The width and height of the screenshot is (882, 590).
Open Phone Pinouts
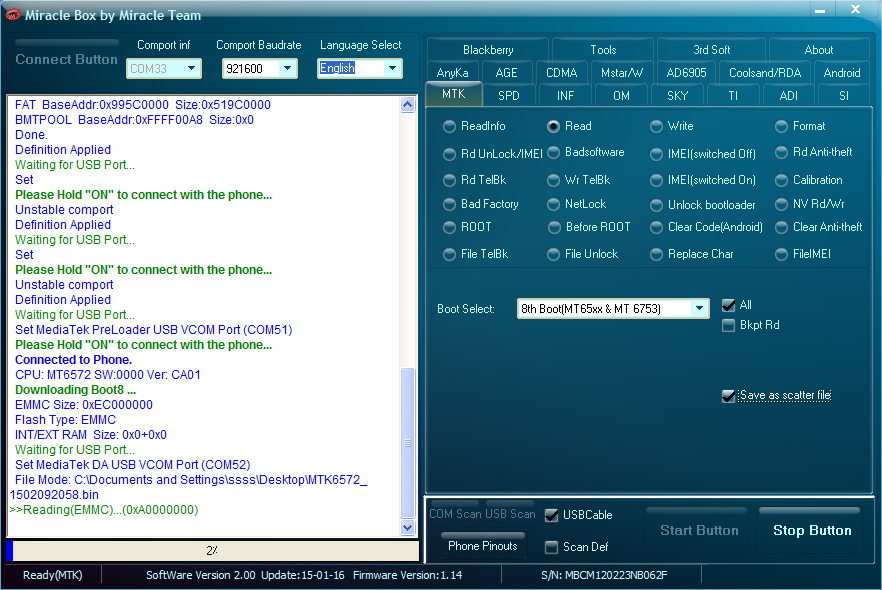483,545
